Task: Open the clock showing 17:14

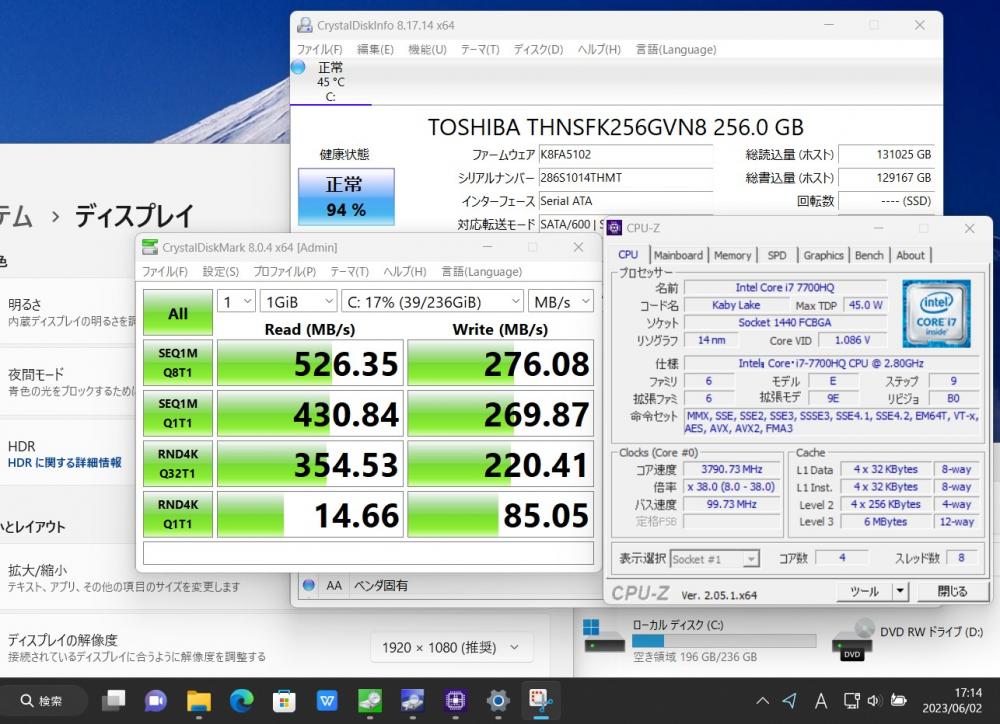Action: [x=952, y=700]
